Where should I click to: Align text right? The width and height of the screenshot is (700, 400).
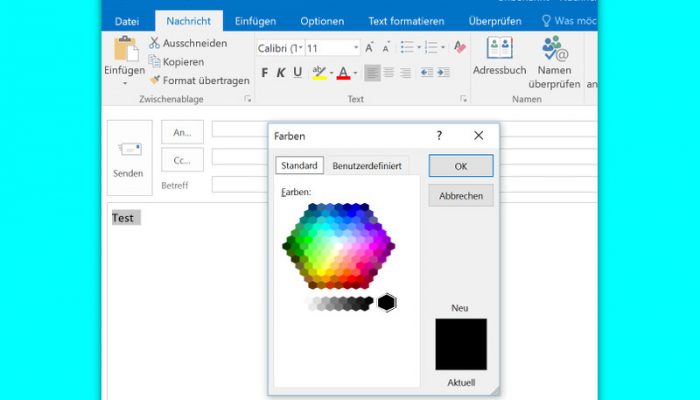[405, 72]
